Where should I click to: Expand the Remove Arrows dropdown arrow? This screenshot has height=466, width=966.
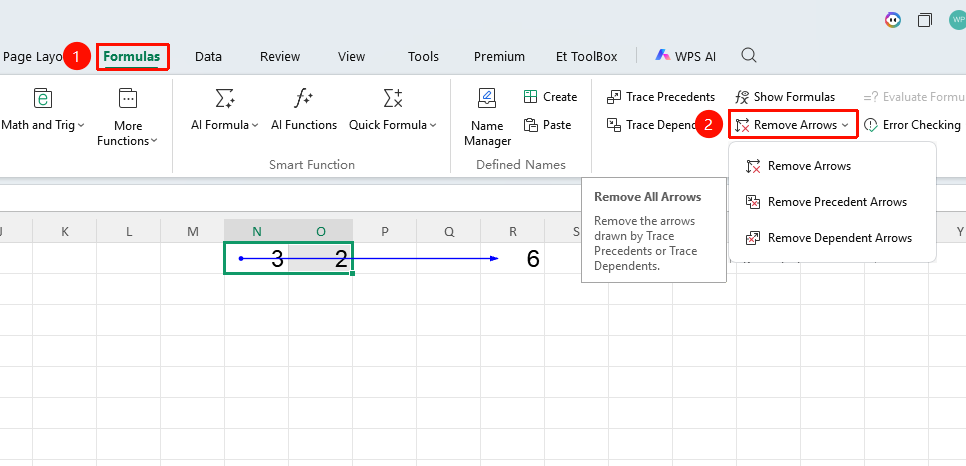845,125
